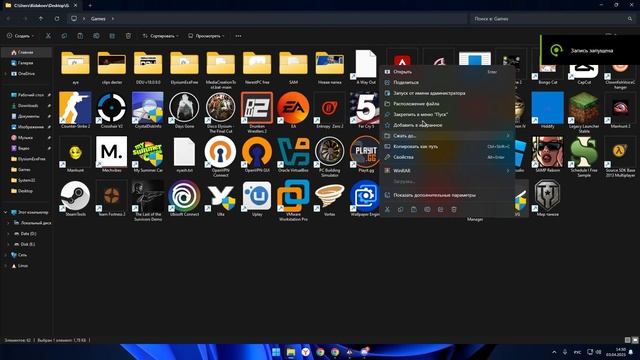Image resolution: width=640 pixels, height=360 pixels.
Task: Select the Manhunt 2 shortcut
Action: [x=620, y=108]
